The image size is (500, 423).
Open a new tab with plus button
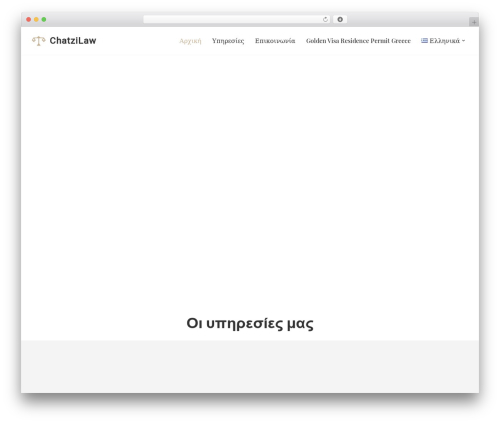[474, 22]
